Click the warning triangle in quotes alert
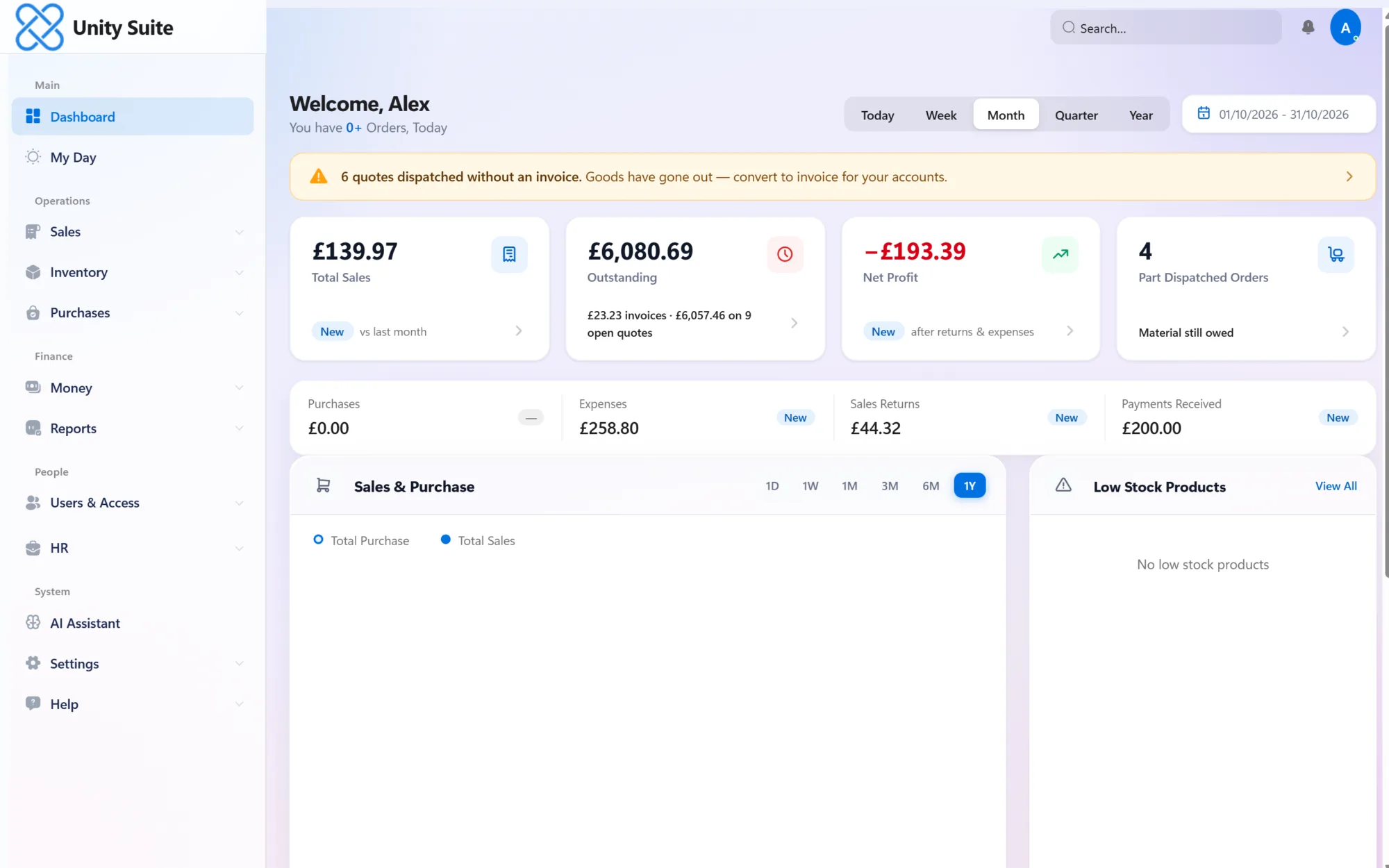The width and height of the screenshot is (1389, 868). coord(319,176)
